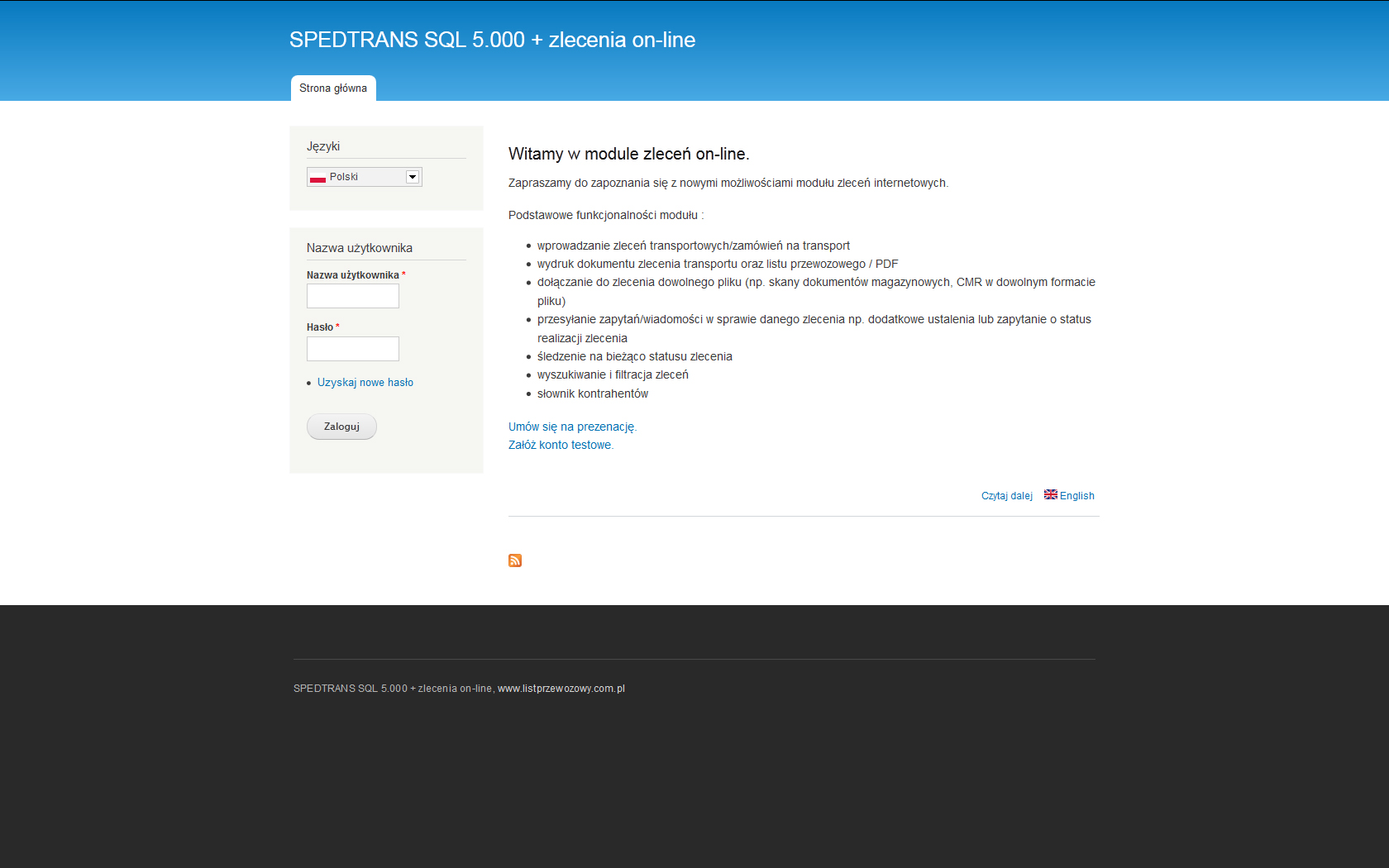Viewport: 1389px width, 868px height.
Task: Click the text 'wyszukiwanie i filtracja zleceń'
Action: point(613,374)
